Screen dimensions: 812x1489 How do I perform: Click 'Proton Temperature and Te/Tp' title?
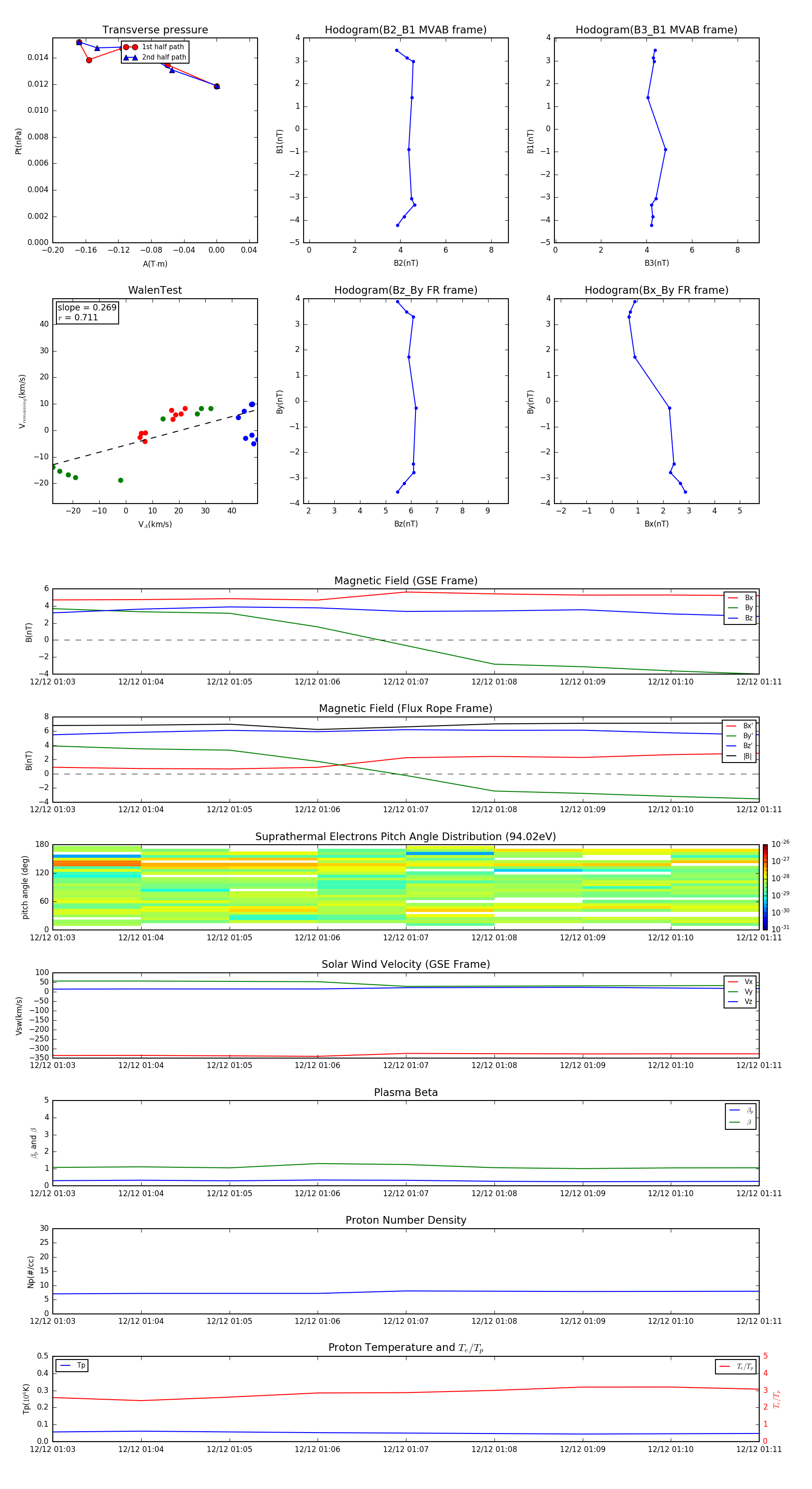(406, 1348)
